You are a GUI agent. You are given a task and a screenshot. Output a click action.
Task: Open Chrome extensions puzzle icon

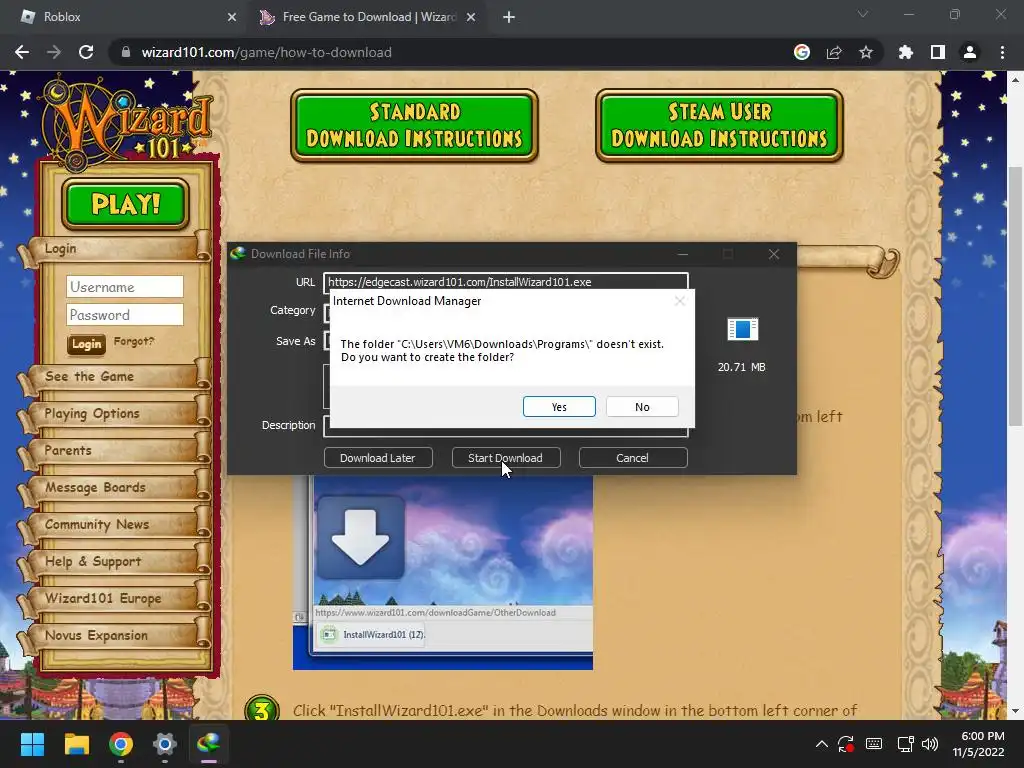point(905,52)
